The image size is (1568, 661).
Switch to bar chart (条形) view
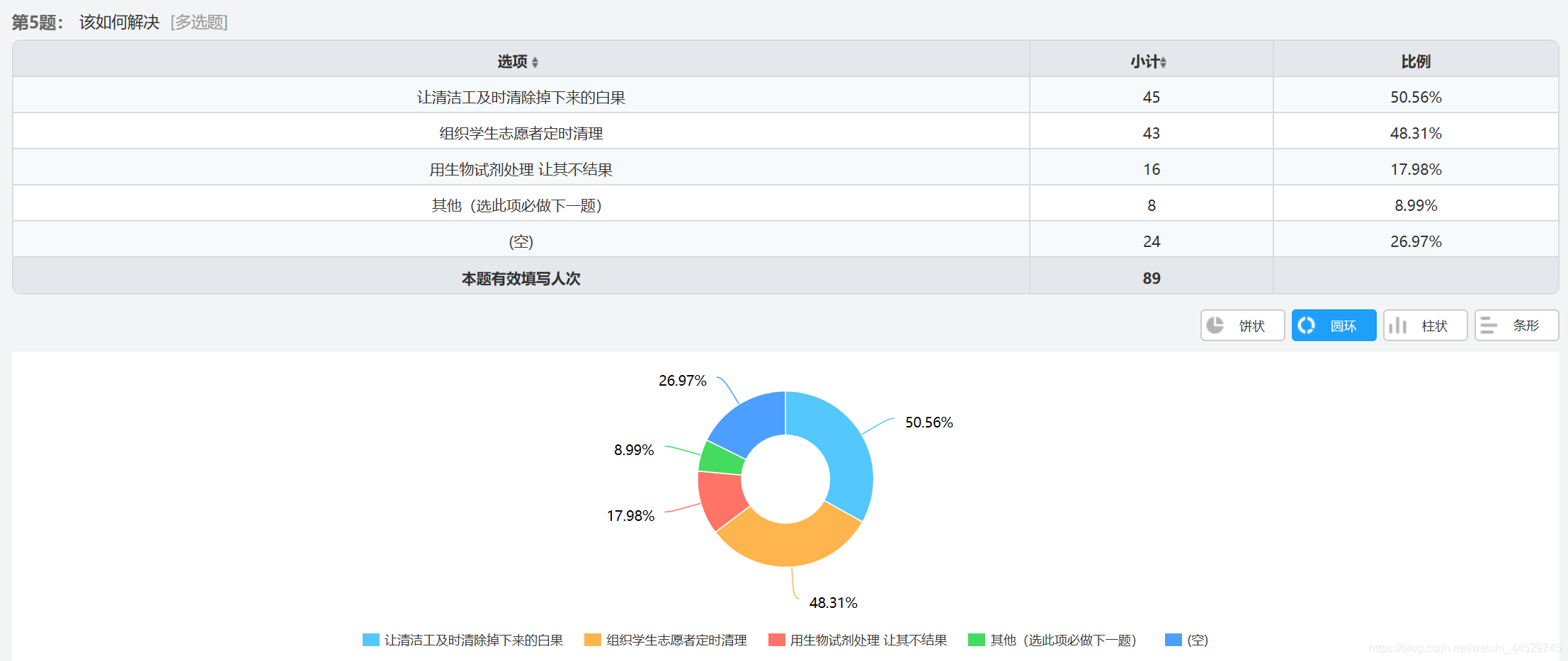pyautogui.click(x=1516, y=326)
